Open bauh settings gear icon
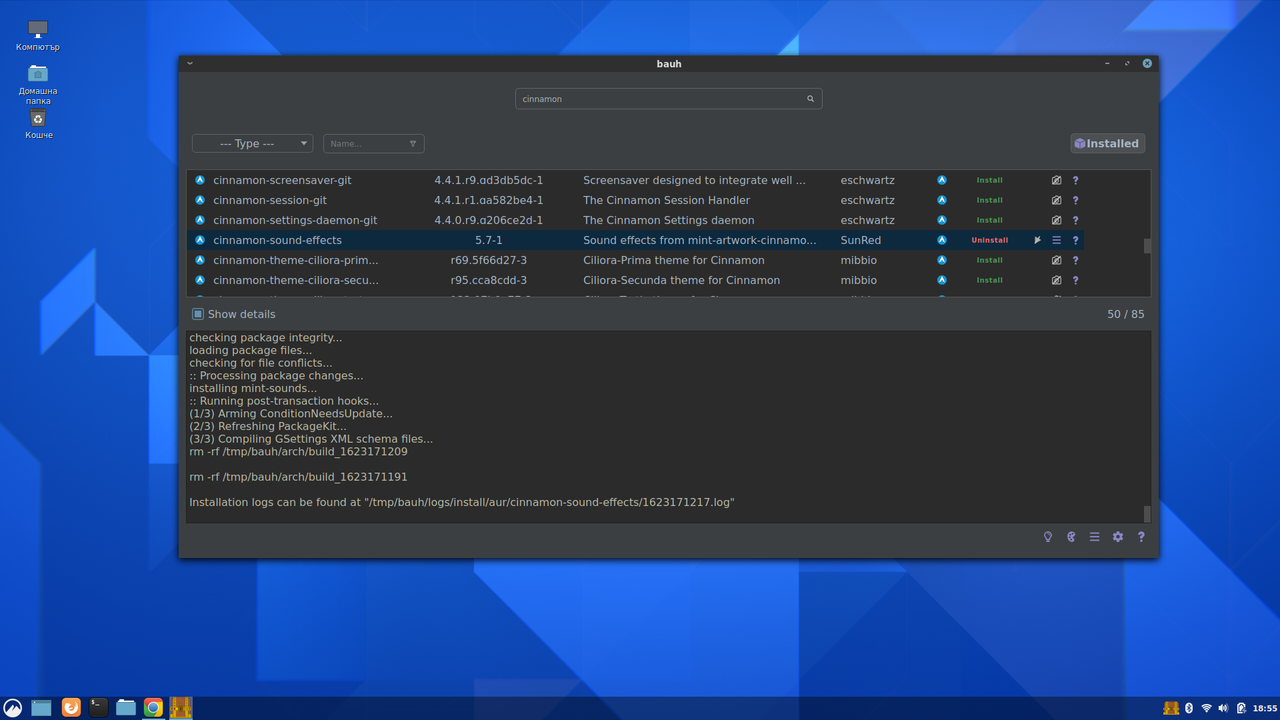The image size is (1280, 720). [1118, 537]
